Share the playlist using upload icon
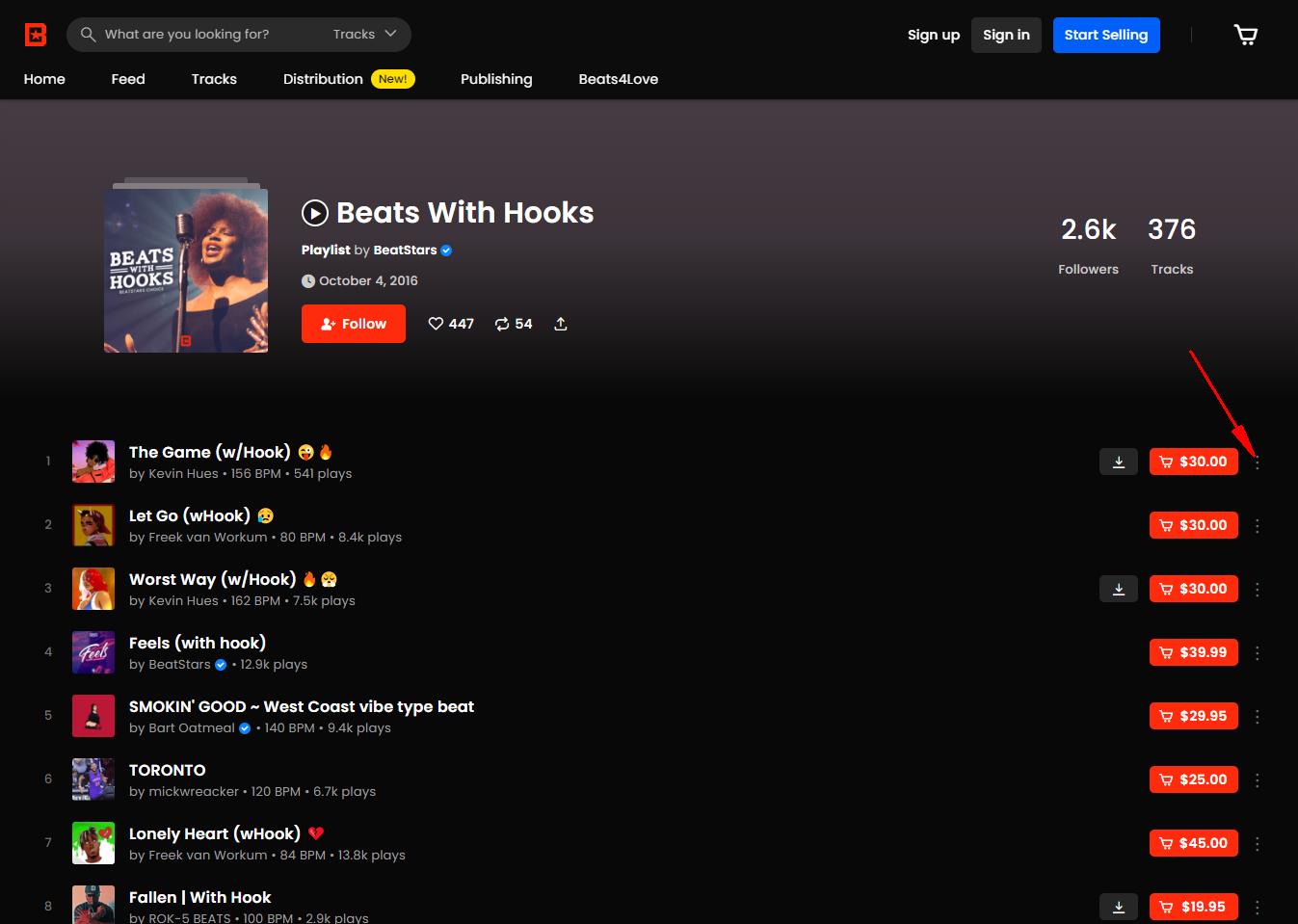Screen dimensions: 1298x924 [561, 324]
